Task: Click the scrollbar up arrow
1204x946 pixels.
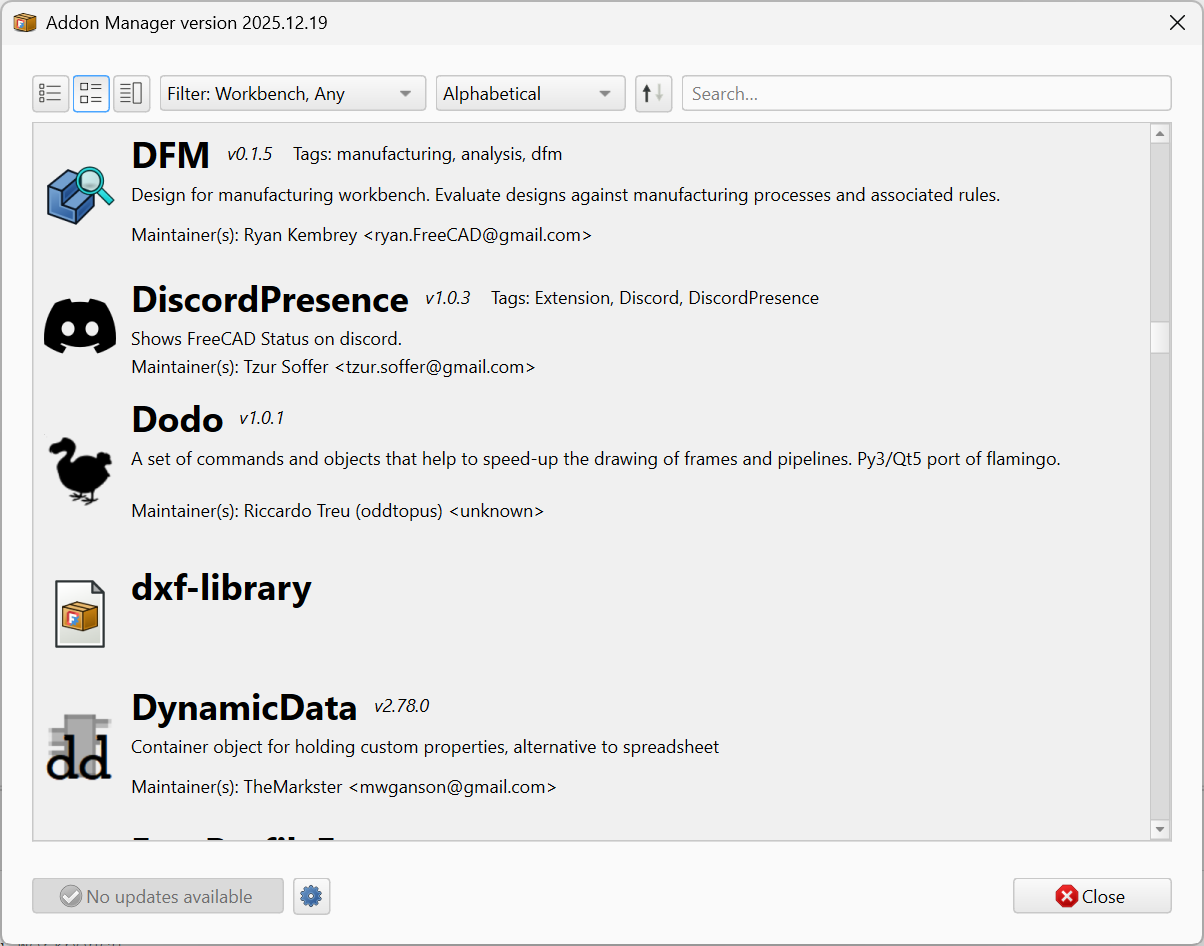Action: tap(1160, 134)
